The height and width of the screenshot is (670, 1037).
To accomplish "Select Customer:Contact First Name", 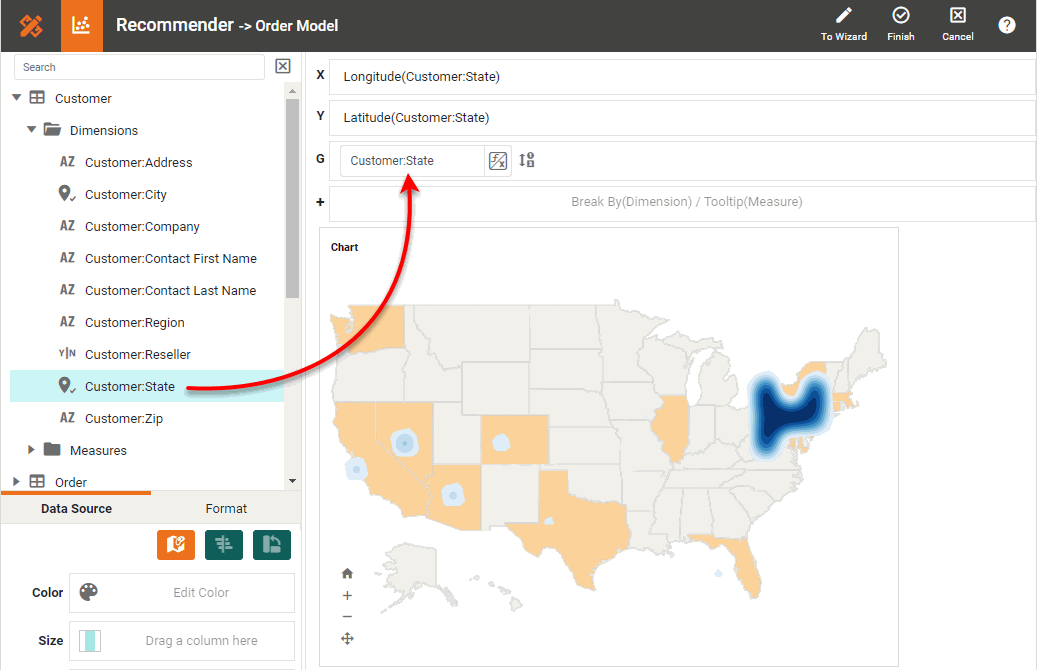I will pos(171,259).
